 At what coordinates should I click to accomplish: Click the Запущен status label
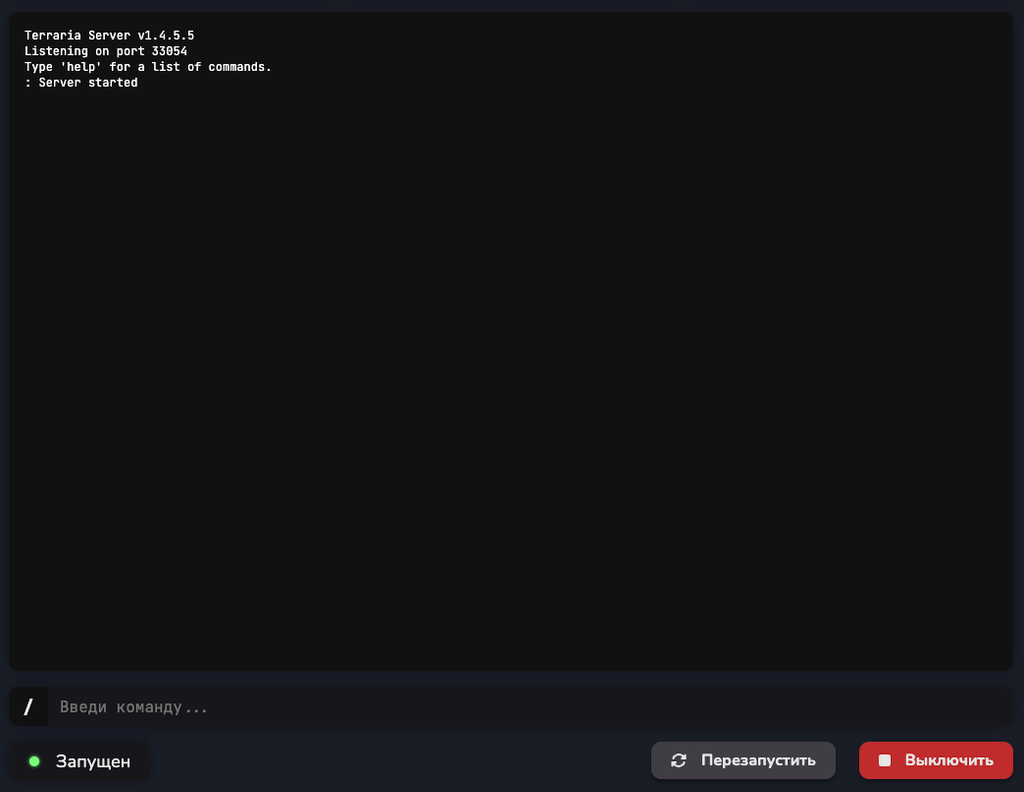[93, 761]
